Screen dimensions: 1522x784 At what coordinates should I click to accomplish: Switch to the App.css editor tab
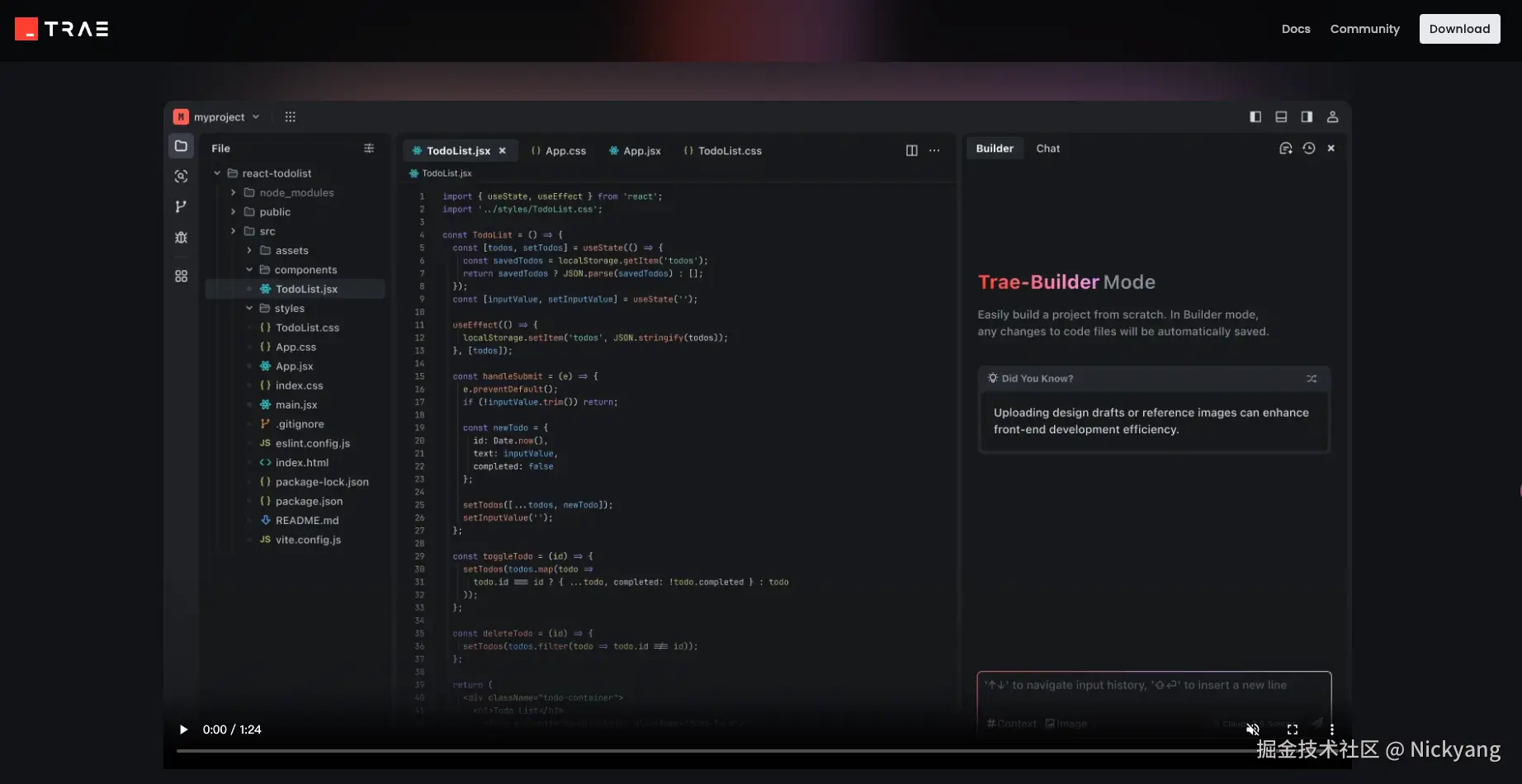559,151
